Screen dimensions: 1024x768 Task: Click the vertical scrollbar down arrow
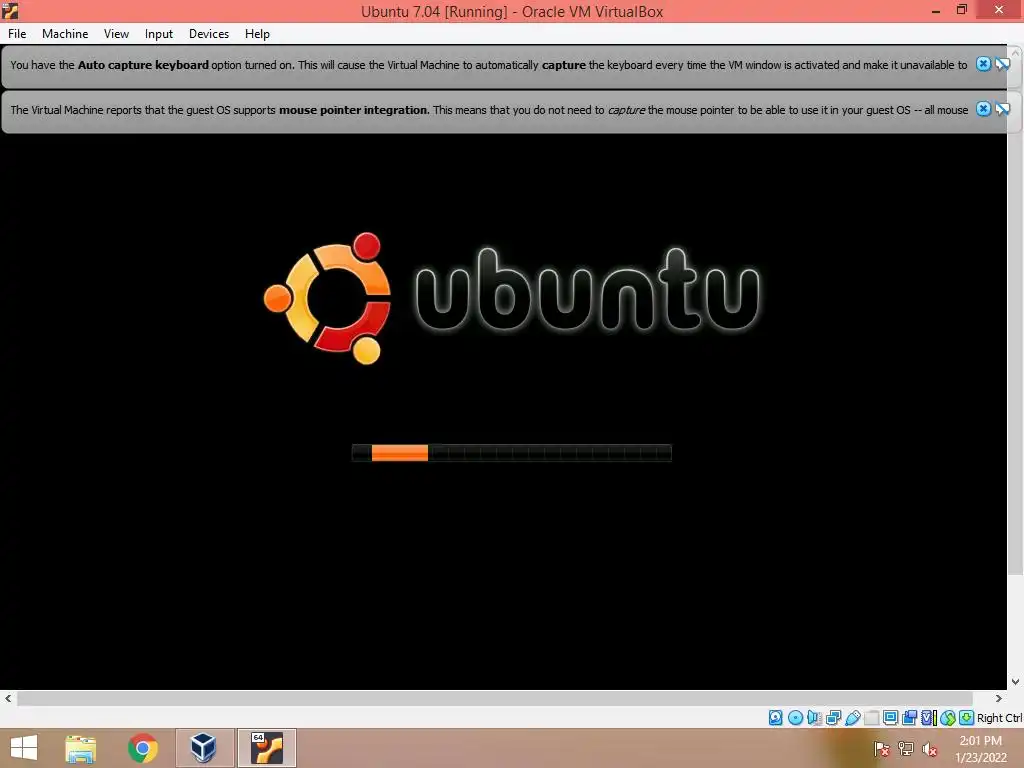1016,682
